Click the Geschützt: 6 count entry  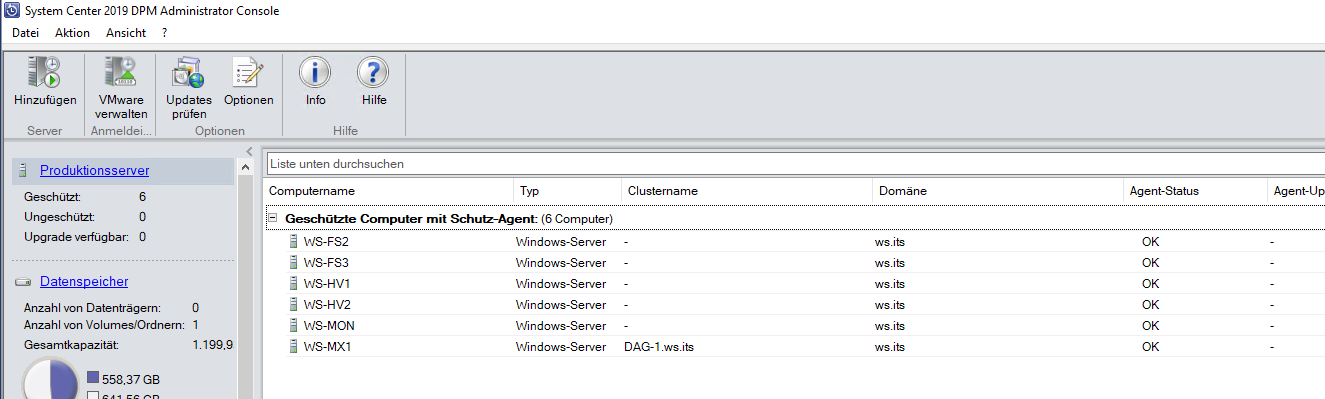click(x=85, y=197)
